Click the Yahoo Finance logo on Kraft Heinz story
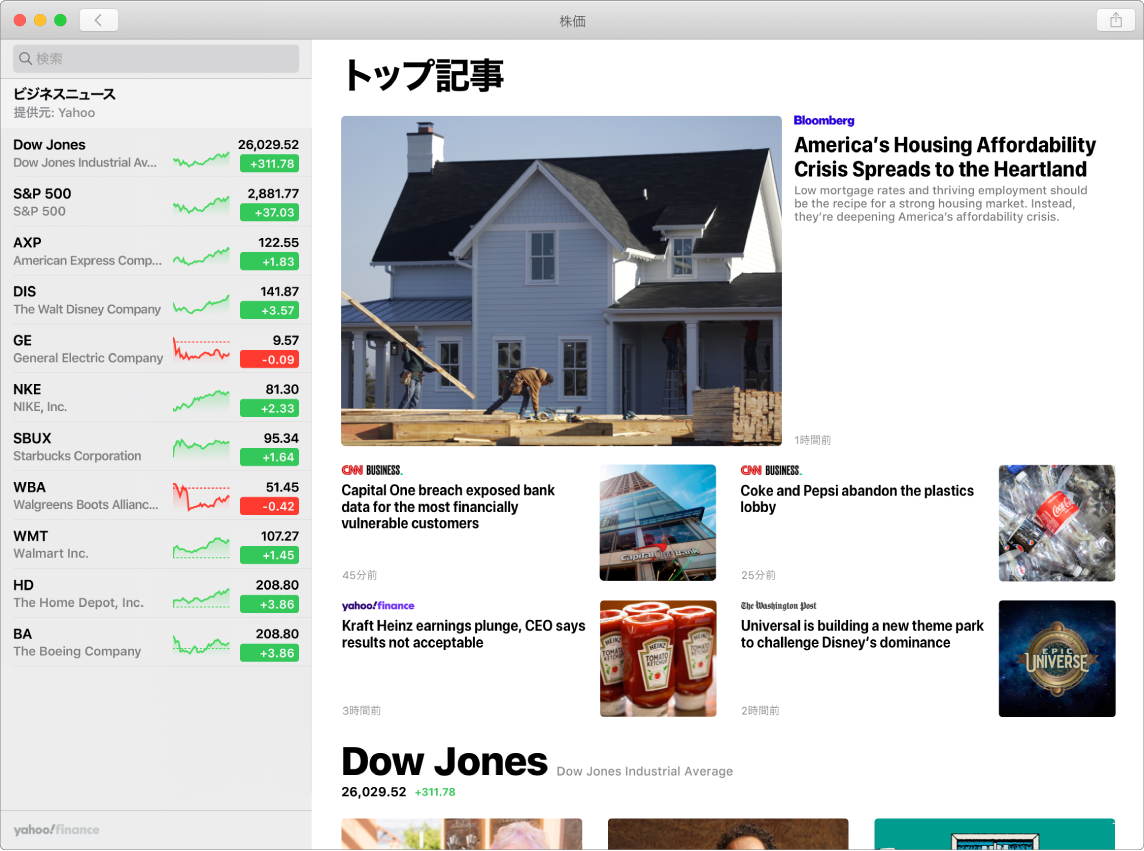Viewport: 1144px width, 851px height. 378,605
